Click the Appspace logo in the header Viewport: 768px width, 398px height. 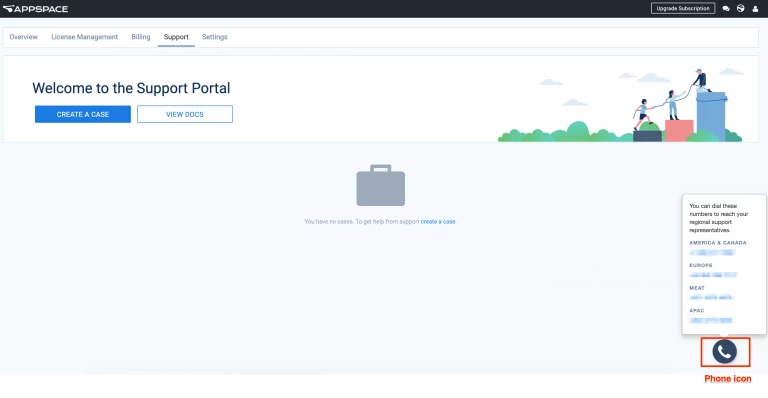point(35,9)
